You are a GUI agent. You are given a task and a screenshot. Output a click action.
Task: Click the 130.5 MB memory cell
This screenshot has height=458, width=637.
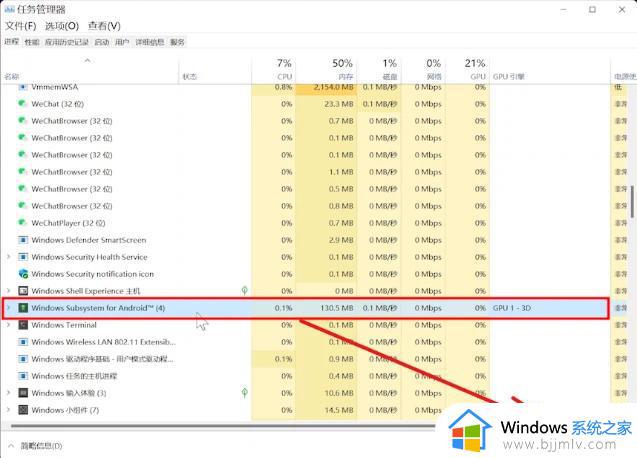click(326, 308)
